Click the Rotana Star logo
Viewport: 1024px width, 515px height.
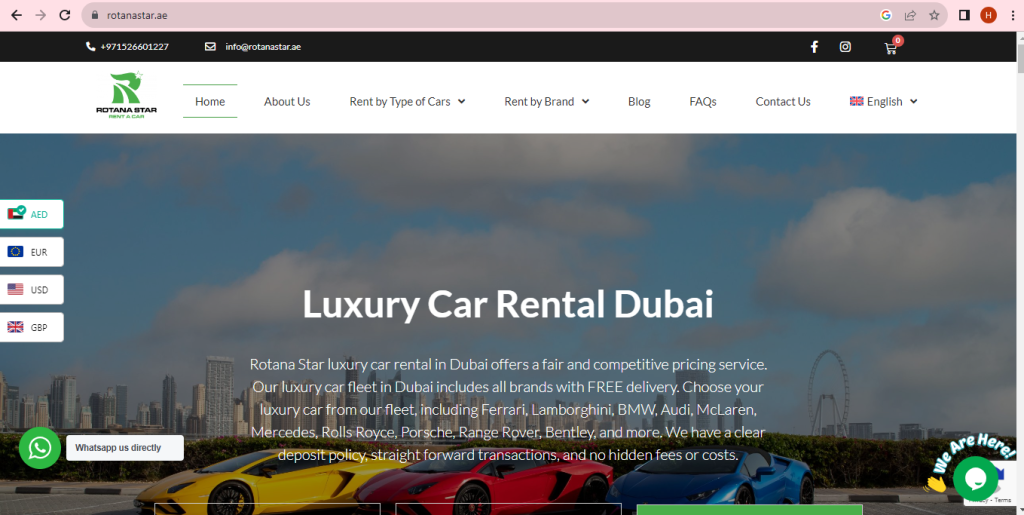tap(126, 95)
